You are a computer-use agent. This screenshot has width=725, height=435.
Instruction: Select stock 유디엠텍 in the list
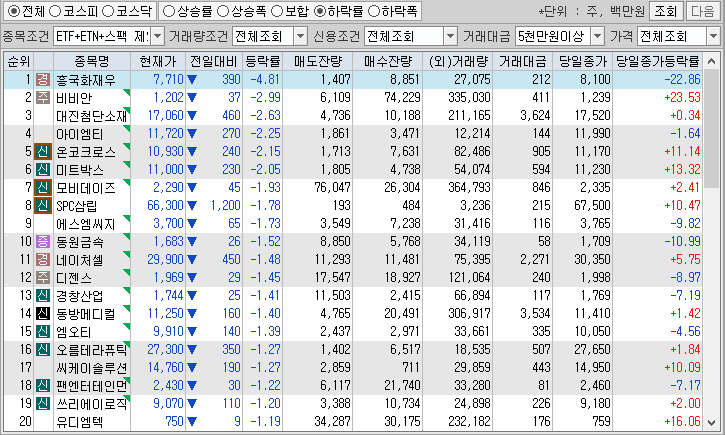pos(80,422)
